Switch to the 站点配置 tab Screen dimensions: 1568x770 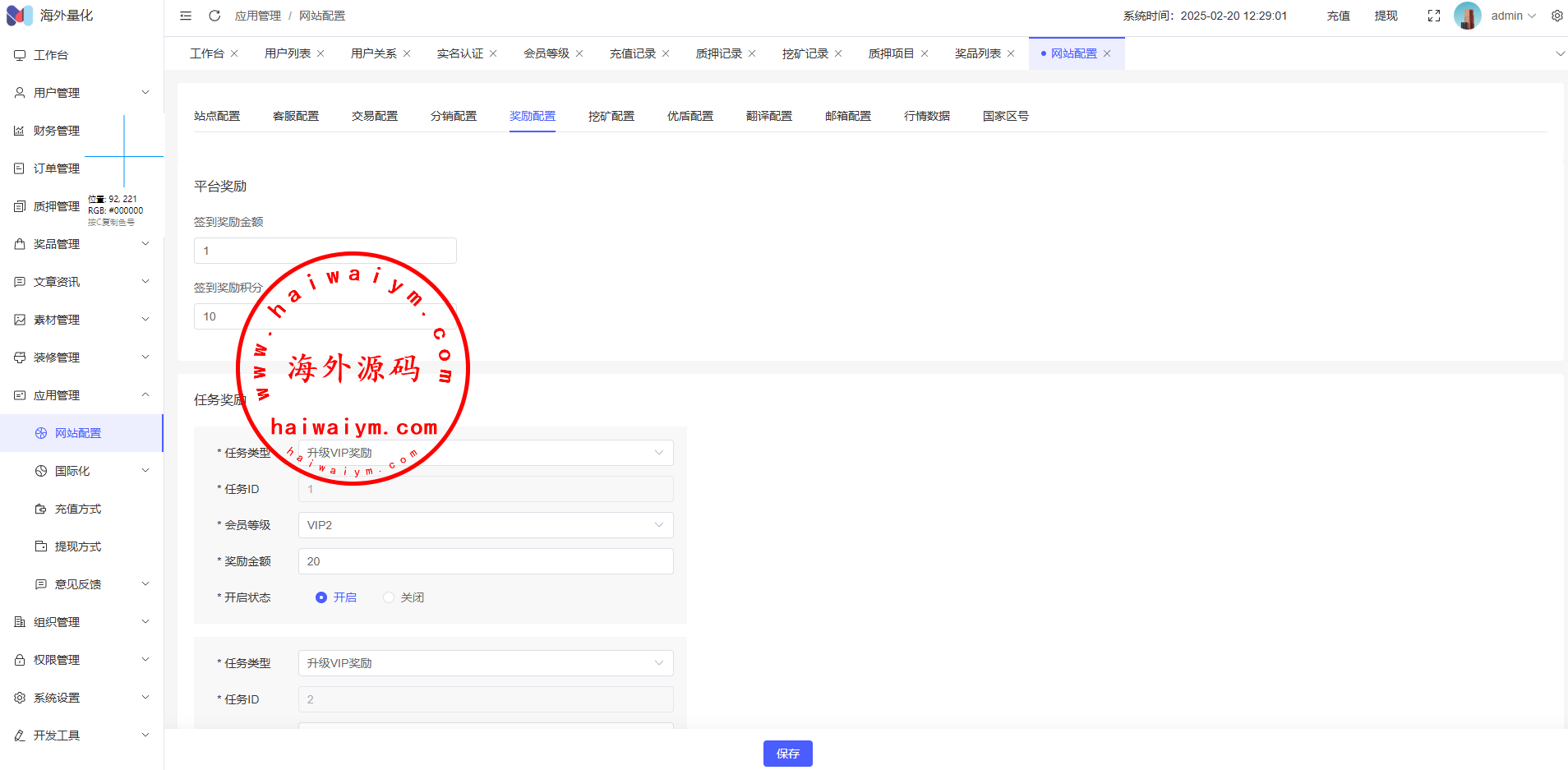pos(217,116)
